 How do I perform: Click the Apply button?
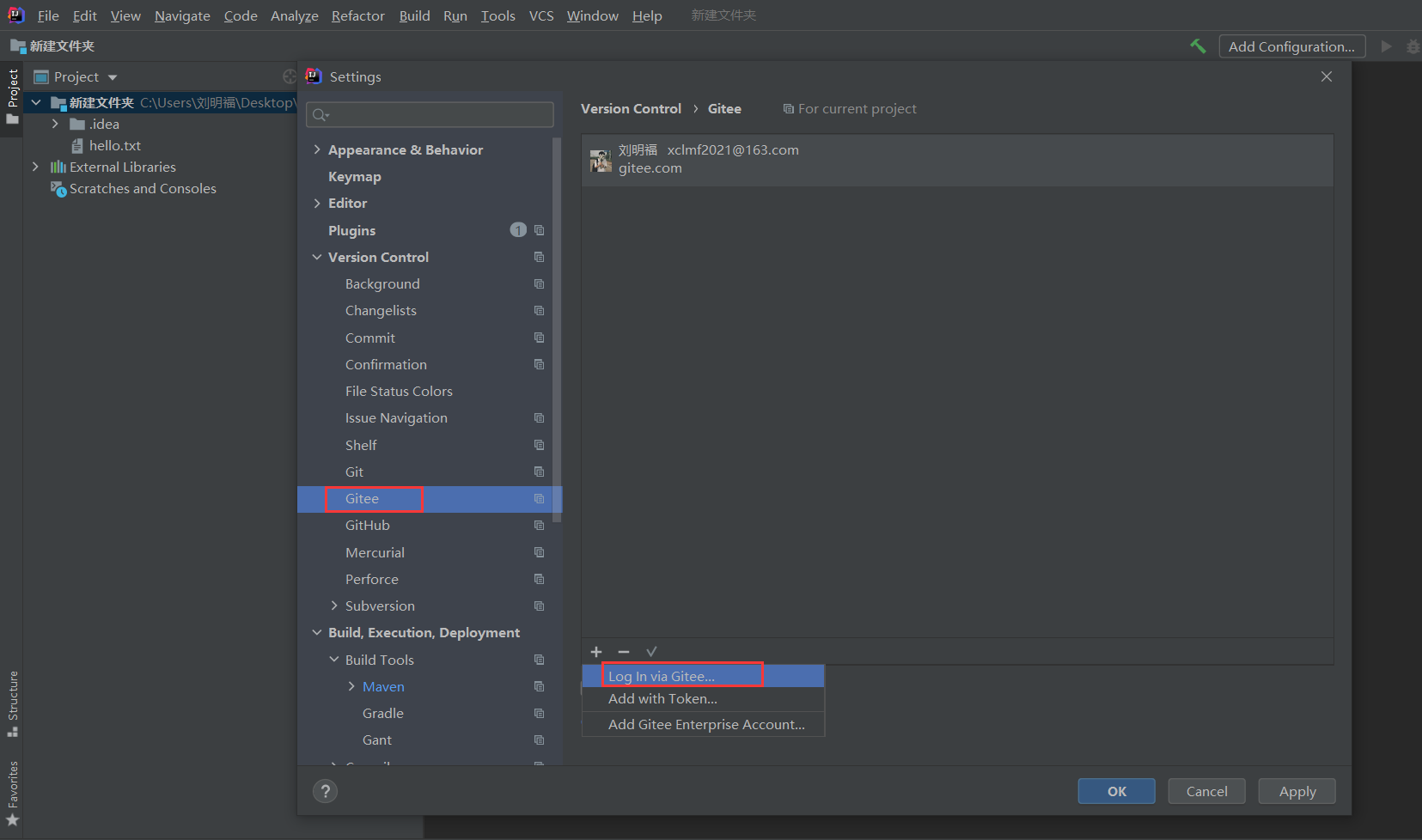[x=1297, y=791]
